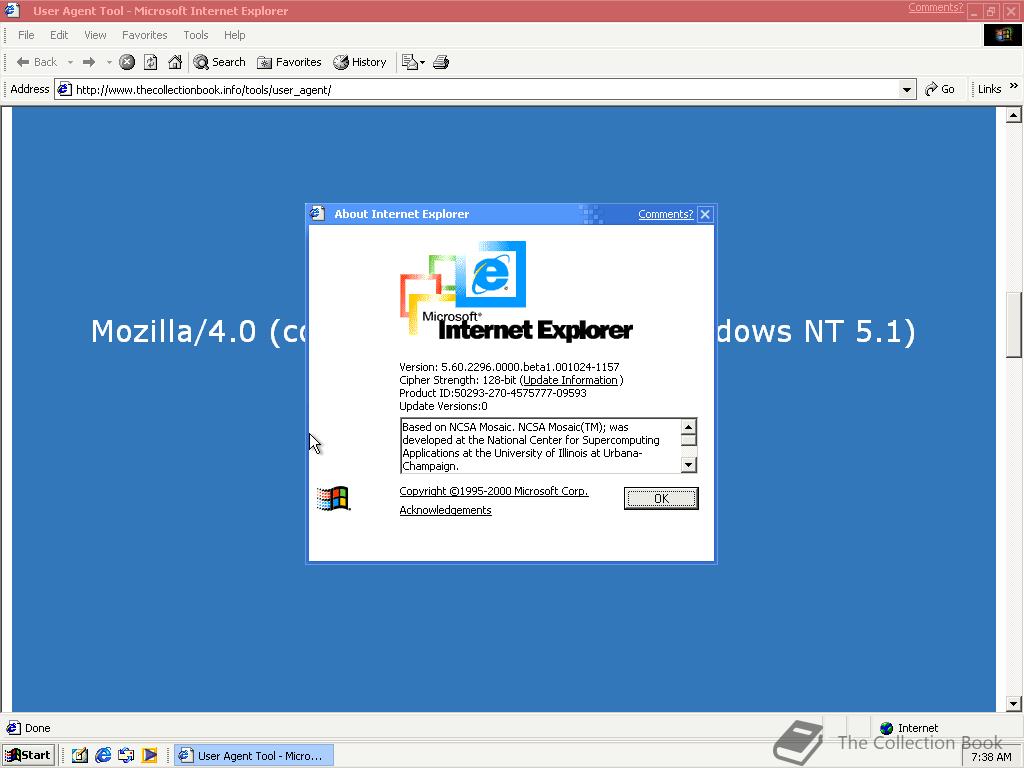Open the Edit menu
Image resolution: width=1024 pixels, height=768 pixels.
[x=59, y=35]
